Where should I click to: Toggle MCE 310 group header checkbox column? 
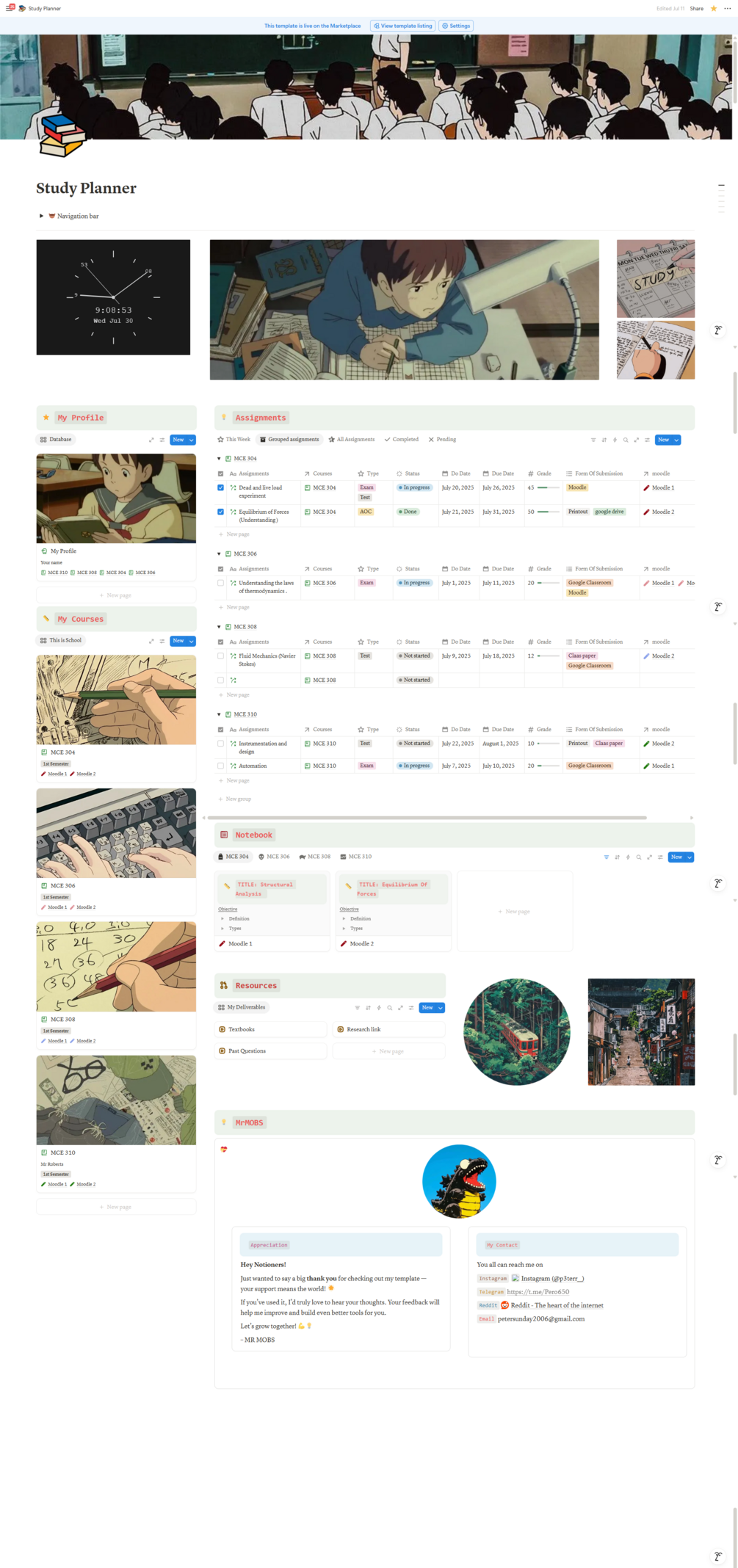[x=220, y=730]
